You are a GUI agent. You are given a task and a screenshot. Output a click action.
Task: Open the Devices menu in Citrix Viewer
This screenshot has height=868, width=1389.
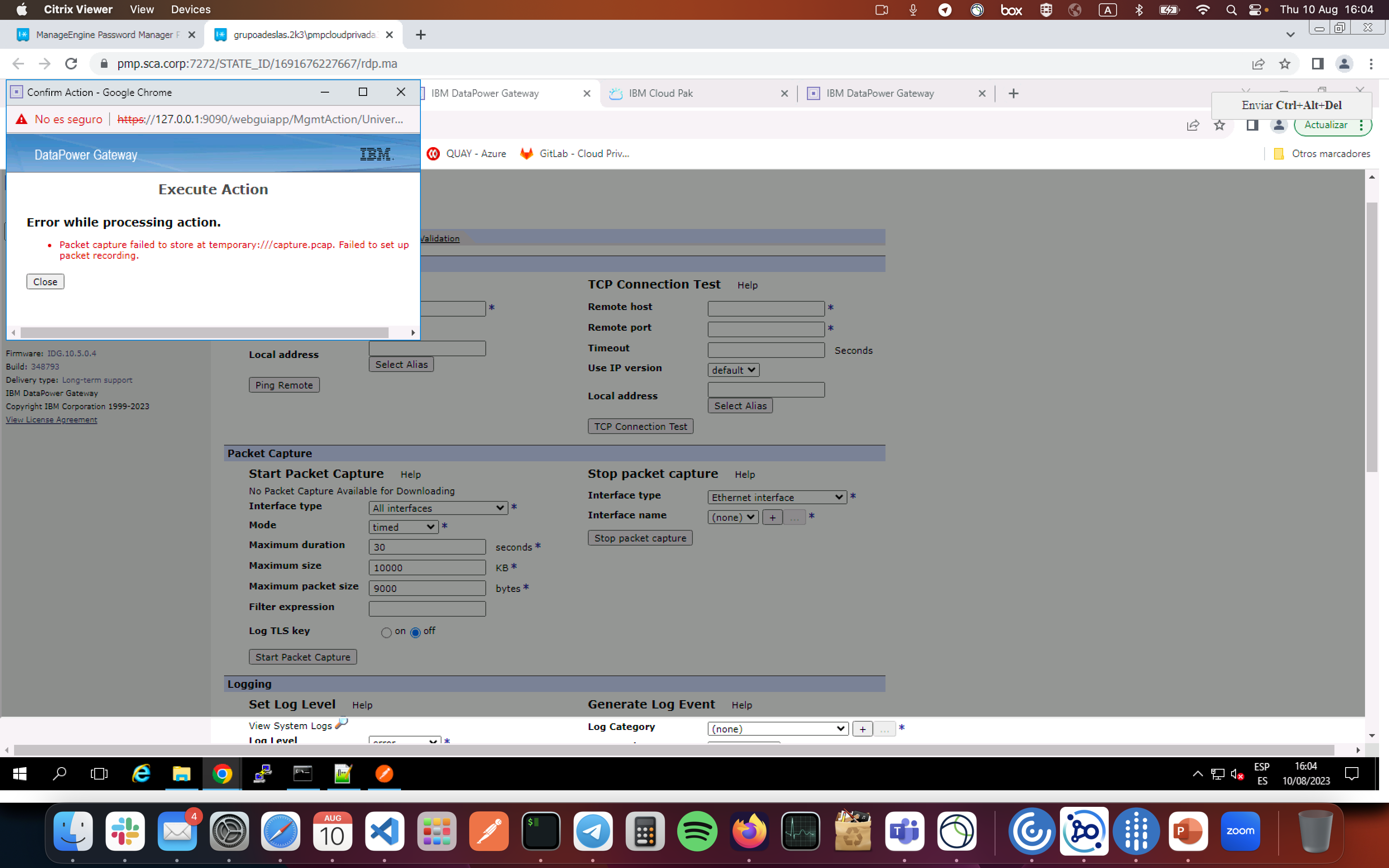pos(191,9)
